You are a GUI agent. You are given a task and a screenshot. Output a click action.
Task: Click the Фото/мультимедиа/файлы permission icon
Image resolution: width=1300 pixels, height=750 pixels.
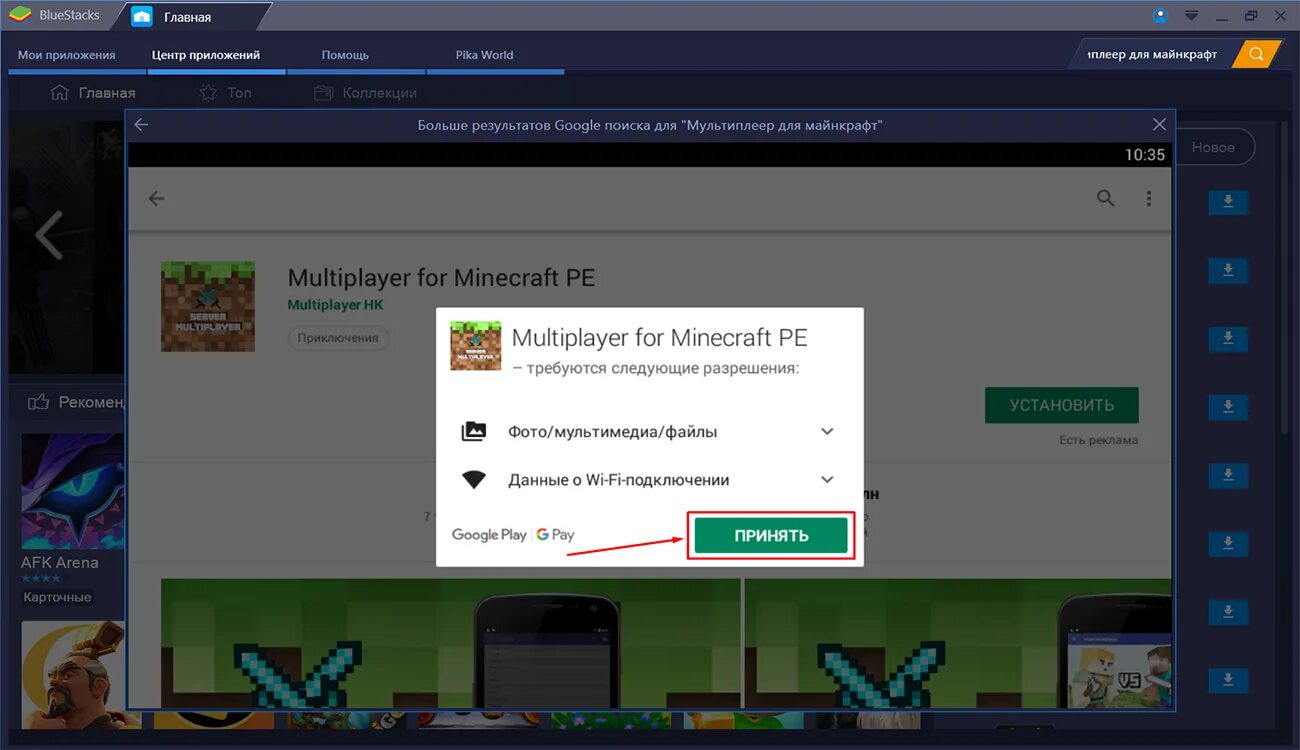pyautogui.click(x=474, y=432)
